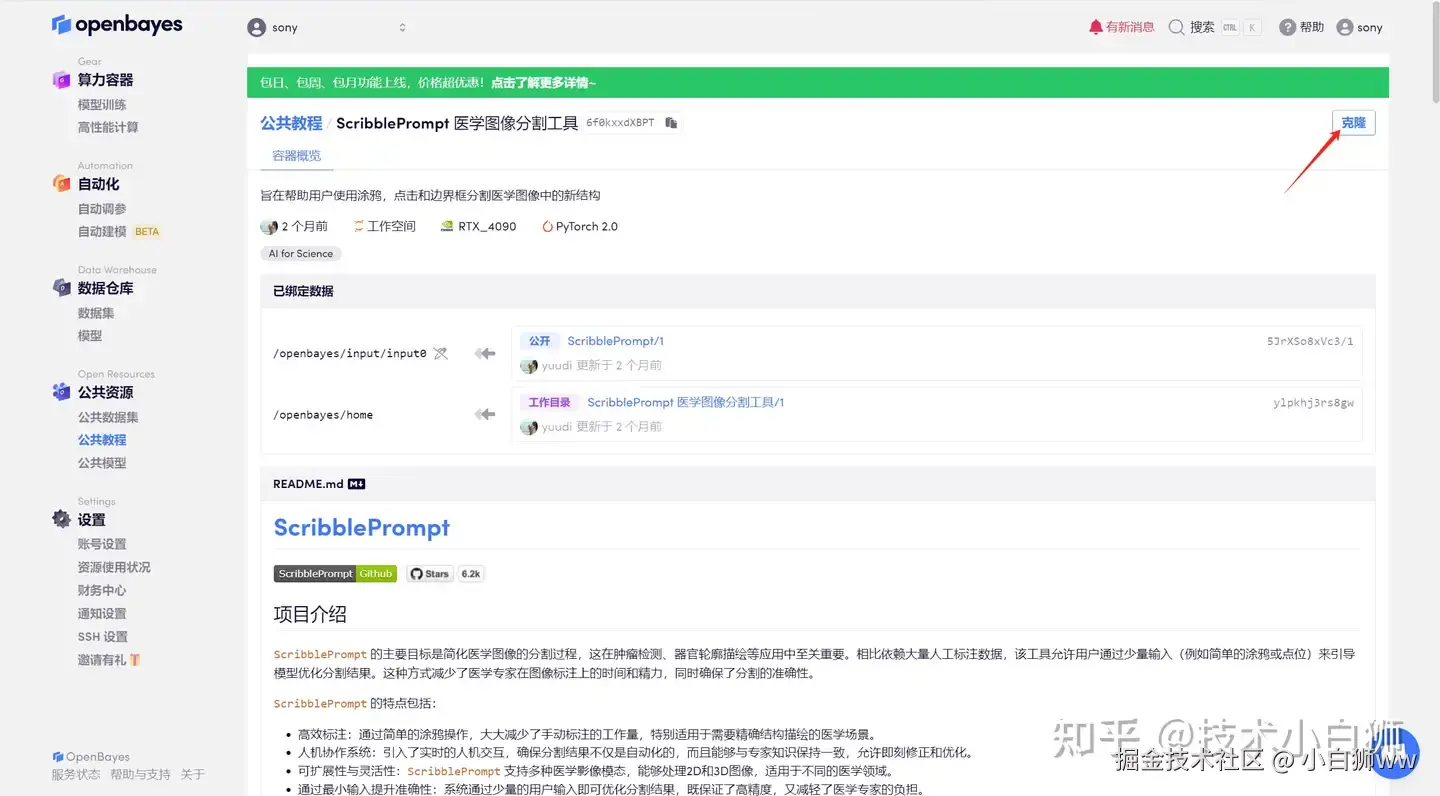The image size is (1440, 796).
Task: Click the gift icon beside 邀请有礼
Action: [x=135, y=660]
